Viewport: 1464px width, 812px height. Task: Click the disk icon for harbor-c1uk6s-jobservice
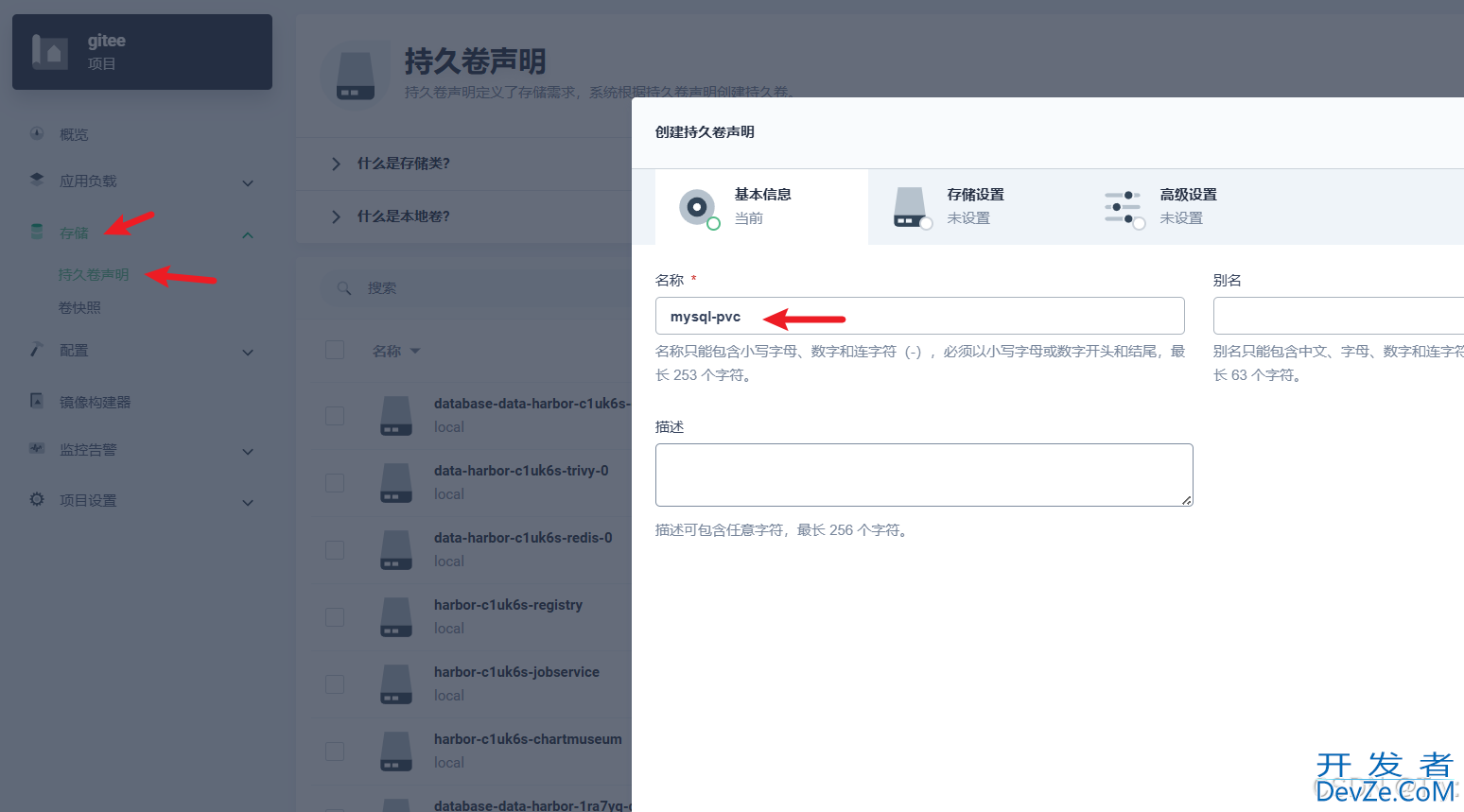[x=396, y=683]
